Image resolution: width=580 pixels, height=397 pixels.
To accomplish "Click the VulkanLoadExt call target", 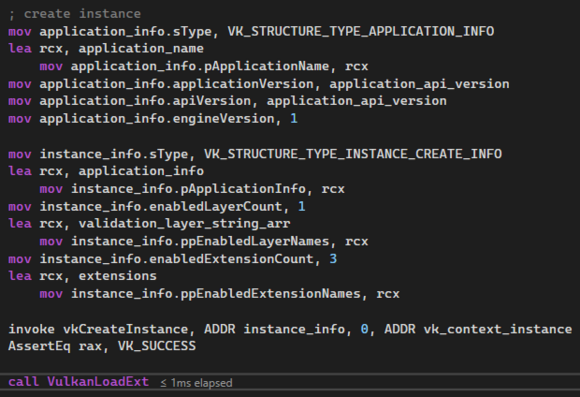I will 98,381.
